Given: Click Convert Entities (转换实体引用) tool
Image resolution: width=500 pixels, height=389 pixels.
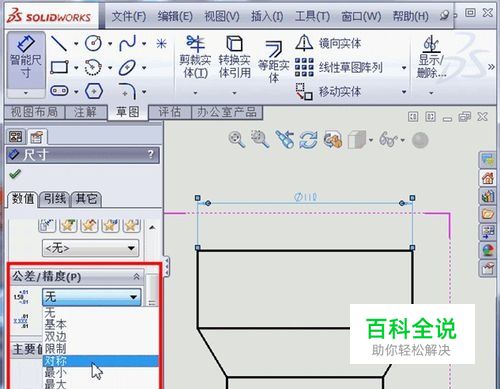Looking at the screenshot, I should (x=235, y=58).
